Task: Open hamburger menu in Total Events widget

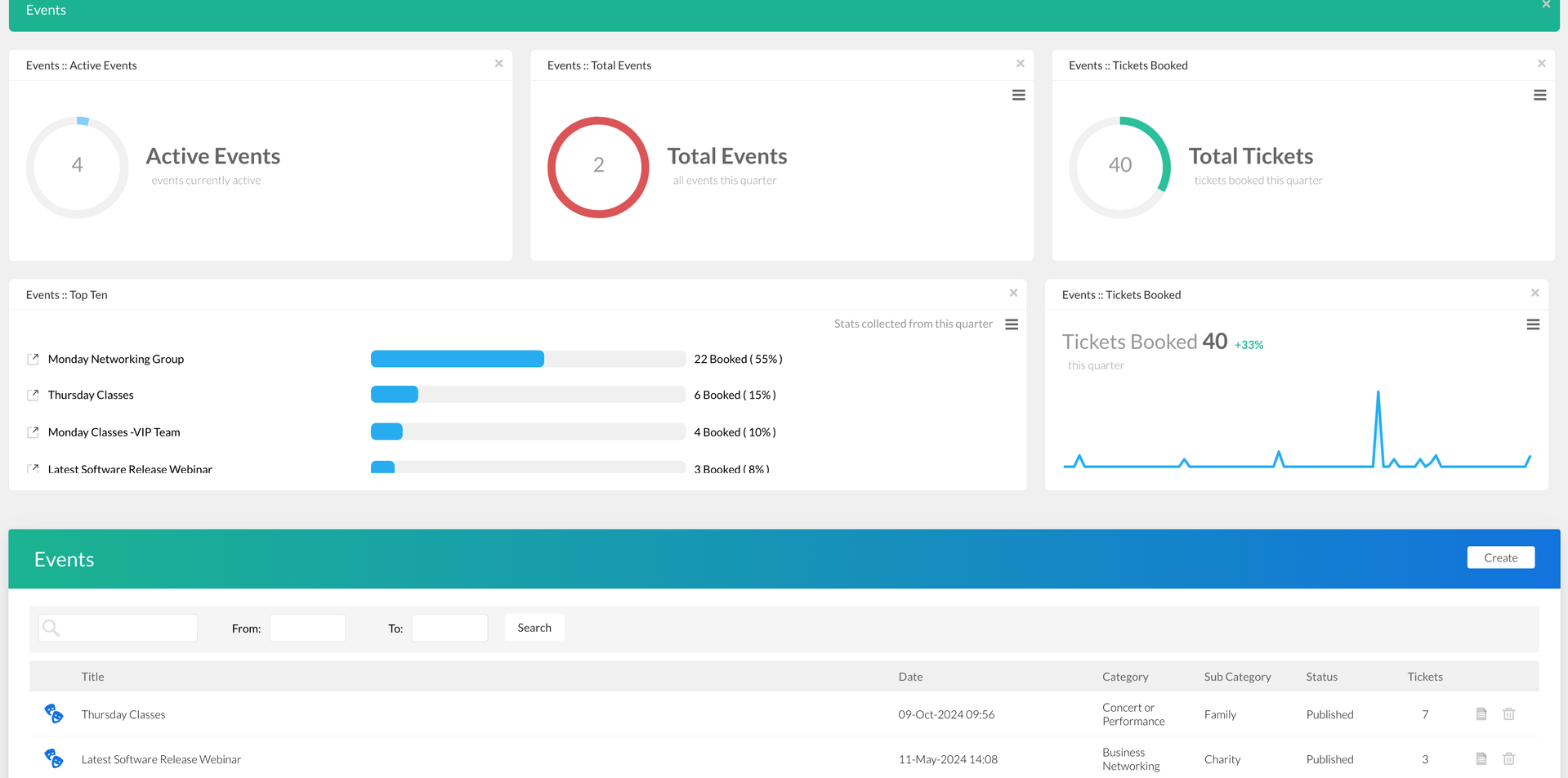Action: click(1018, 95)
